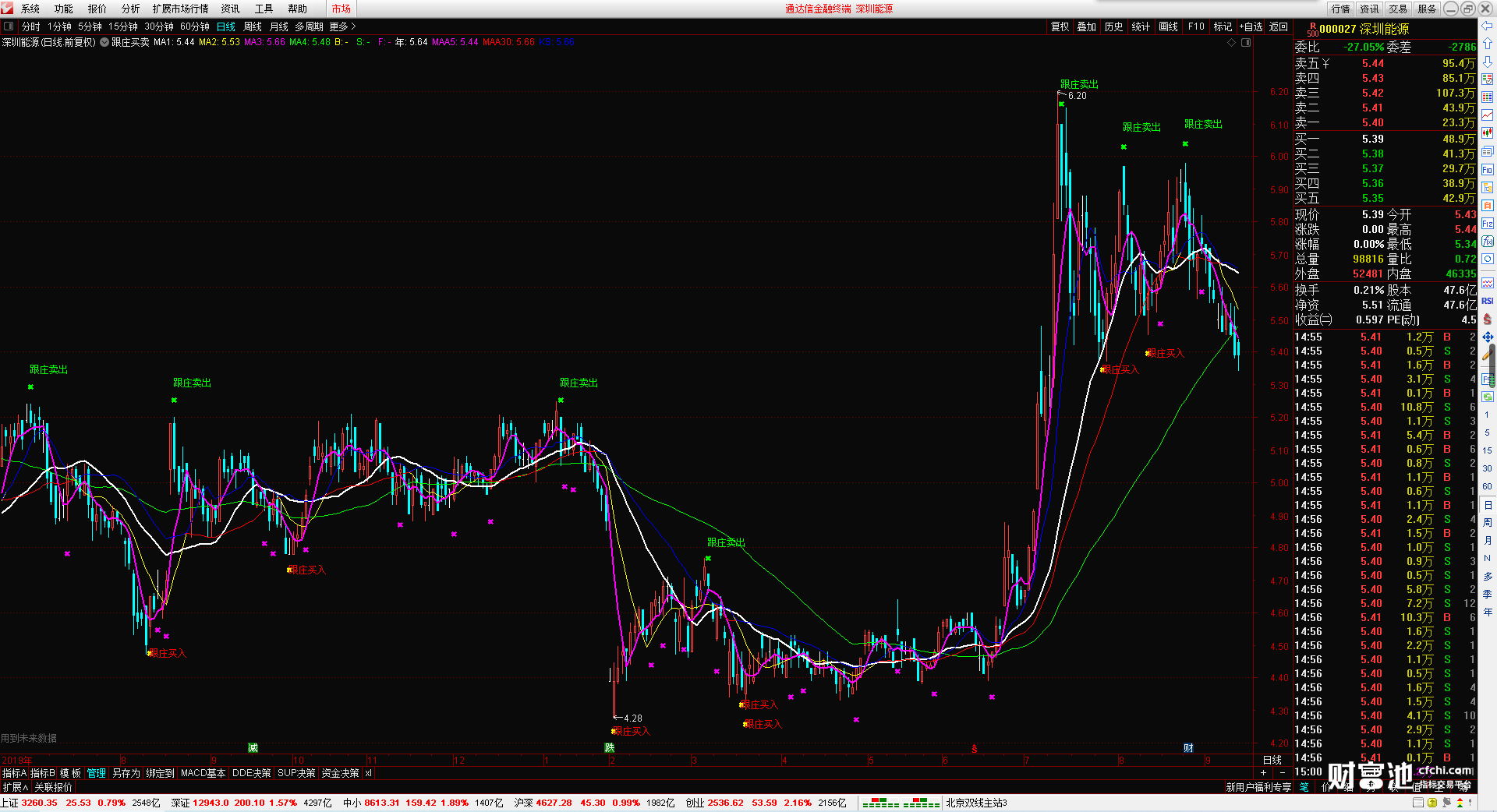Switch to 60分钟 chart period
Image resolution: width=1497 pixels, height=812 pixels.
point(195,26)
